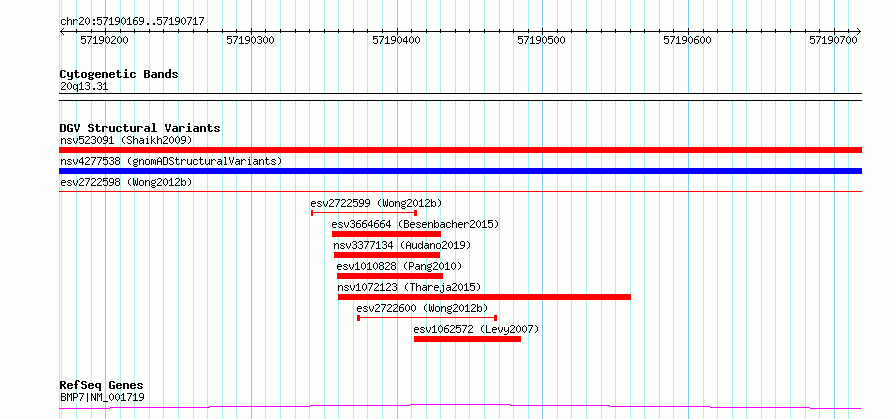Click the nsv523091 (Shaikh2009) variant label
This screenshot has width=890, height=419.
126,140
